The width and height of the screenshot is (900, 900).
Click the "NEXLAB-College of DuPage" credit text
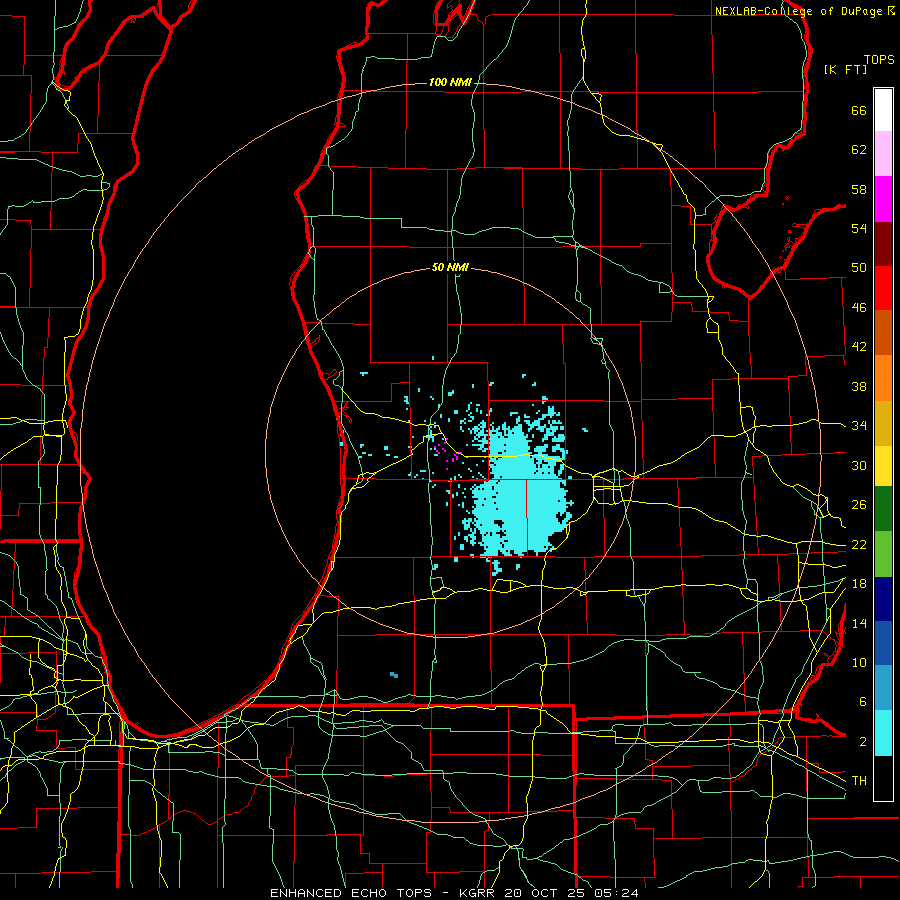point(798,11)
